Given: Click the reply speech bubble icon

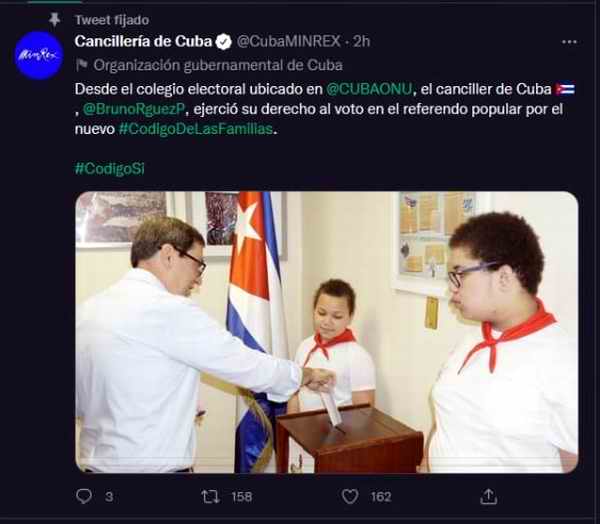Looking at the screenshot, I should click(84, 496).
